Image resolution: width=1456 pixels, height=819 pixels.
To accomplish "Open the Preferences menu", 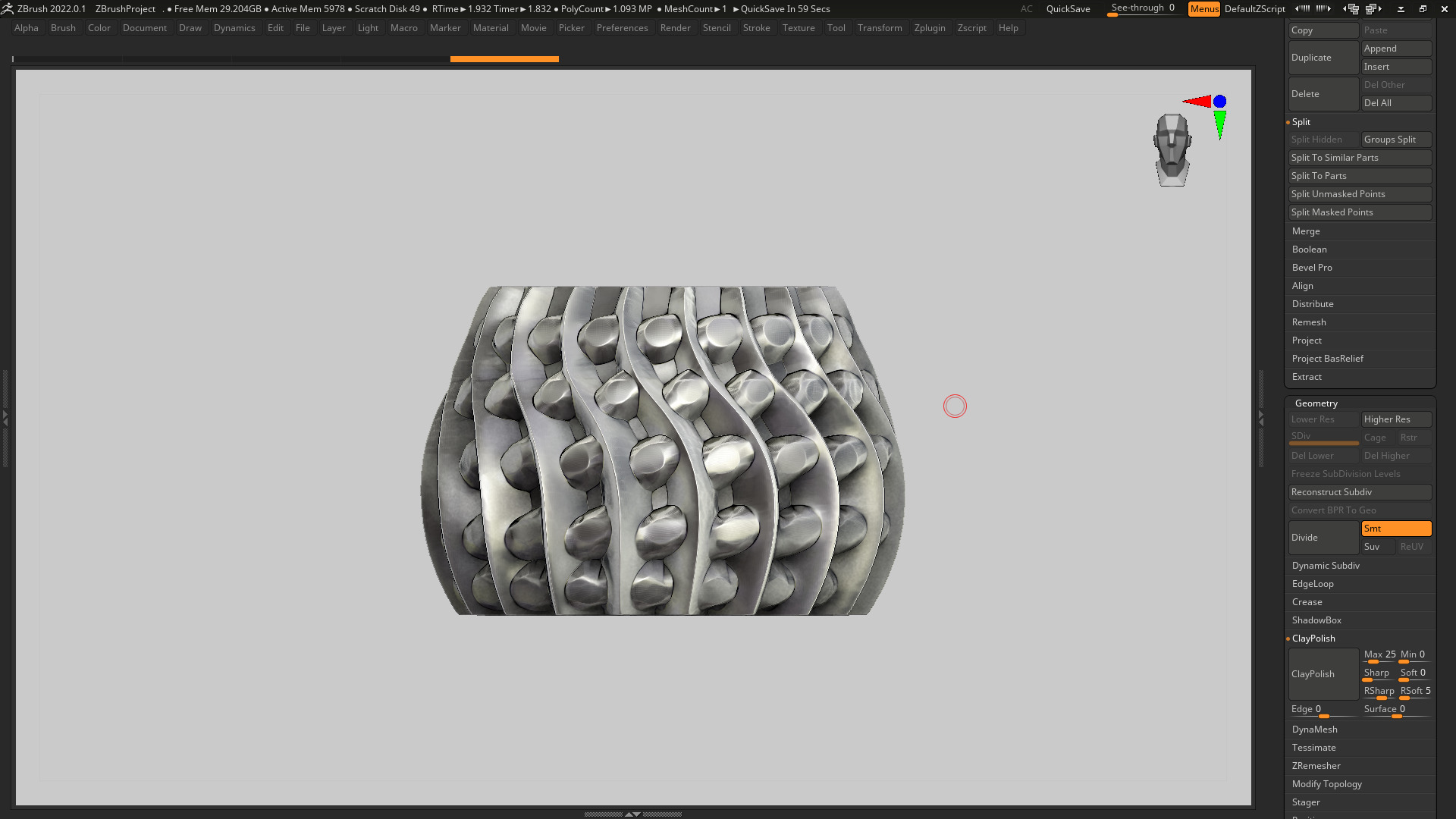I will pos(622,28).
